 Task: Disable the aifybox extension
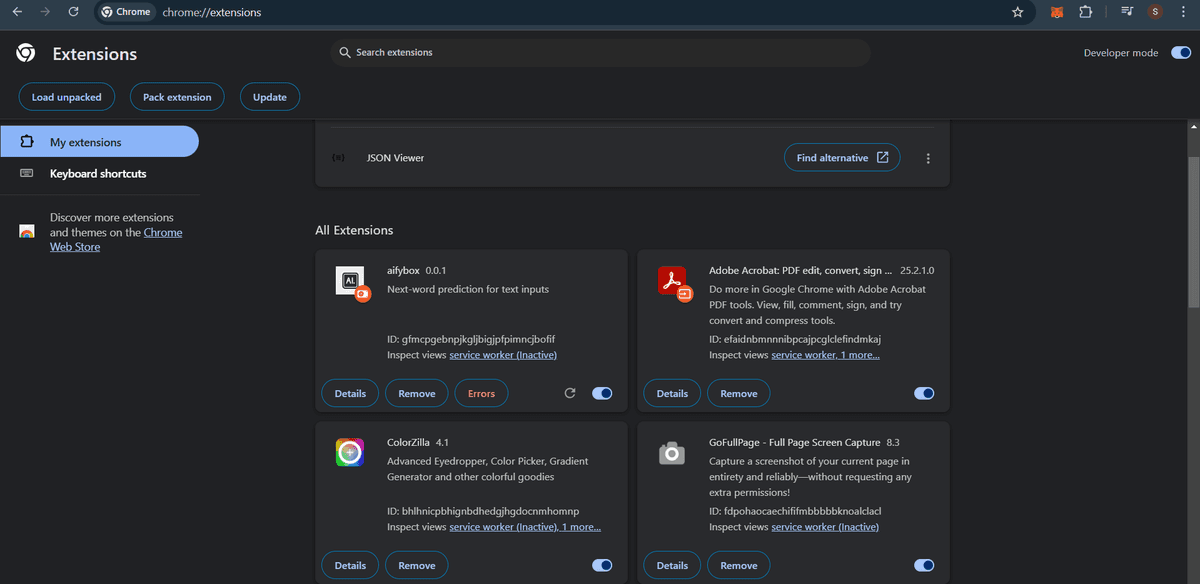(602, 394)
